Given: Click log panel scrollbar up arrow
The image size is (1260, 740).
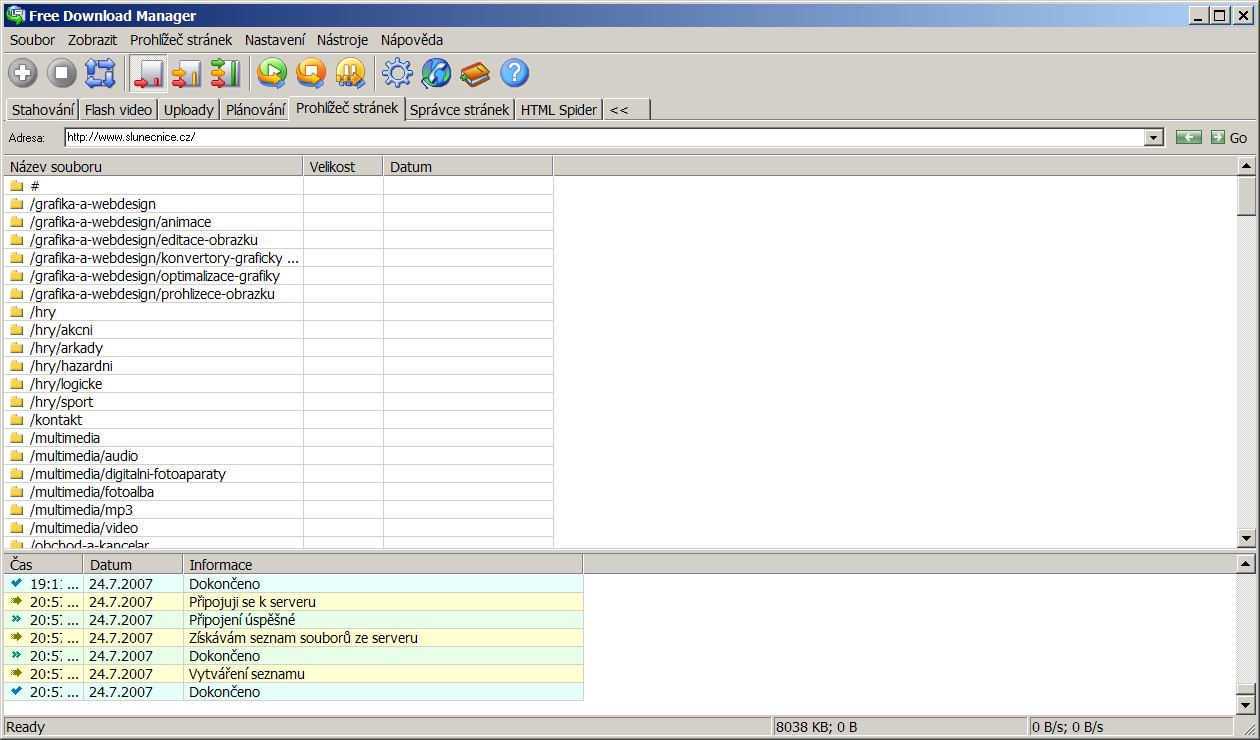Looking at the screenshot, I should point(1246,565).
